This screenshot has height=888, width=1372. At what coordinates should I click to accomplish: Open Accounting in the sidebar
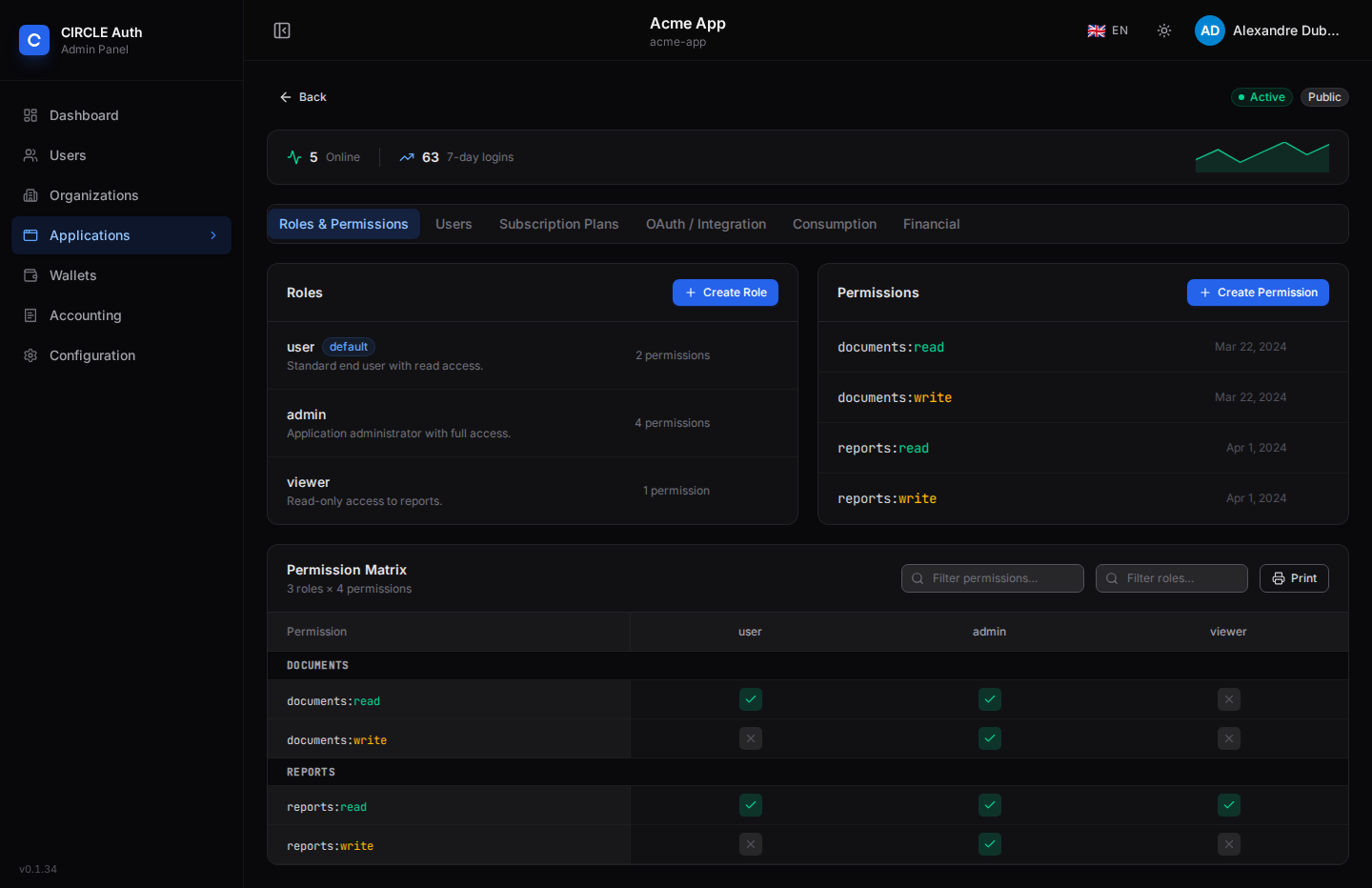[x=121, y=315]
